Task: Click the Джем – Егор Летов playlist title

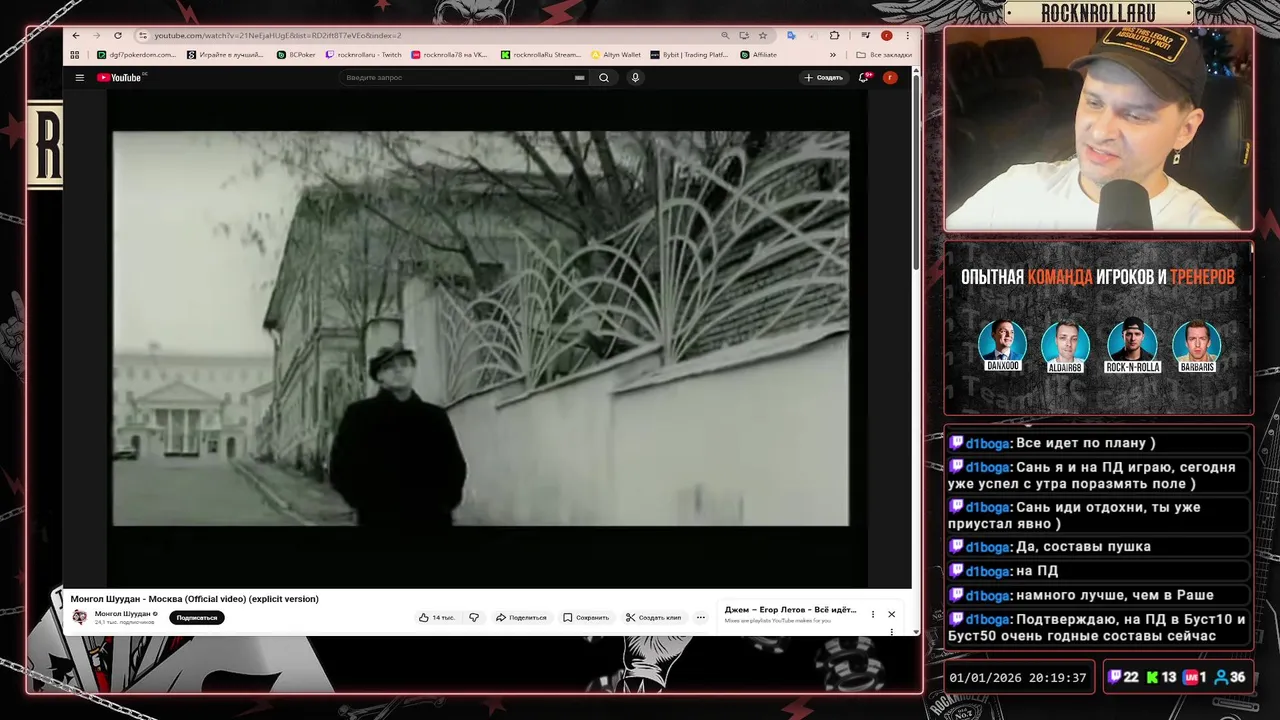Action: coord(790,609)
